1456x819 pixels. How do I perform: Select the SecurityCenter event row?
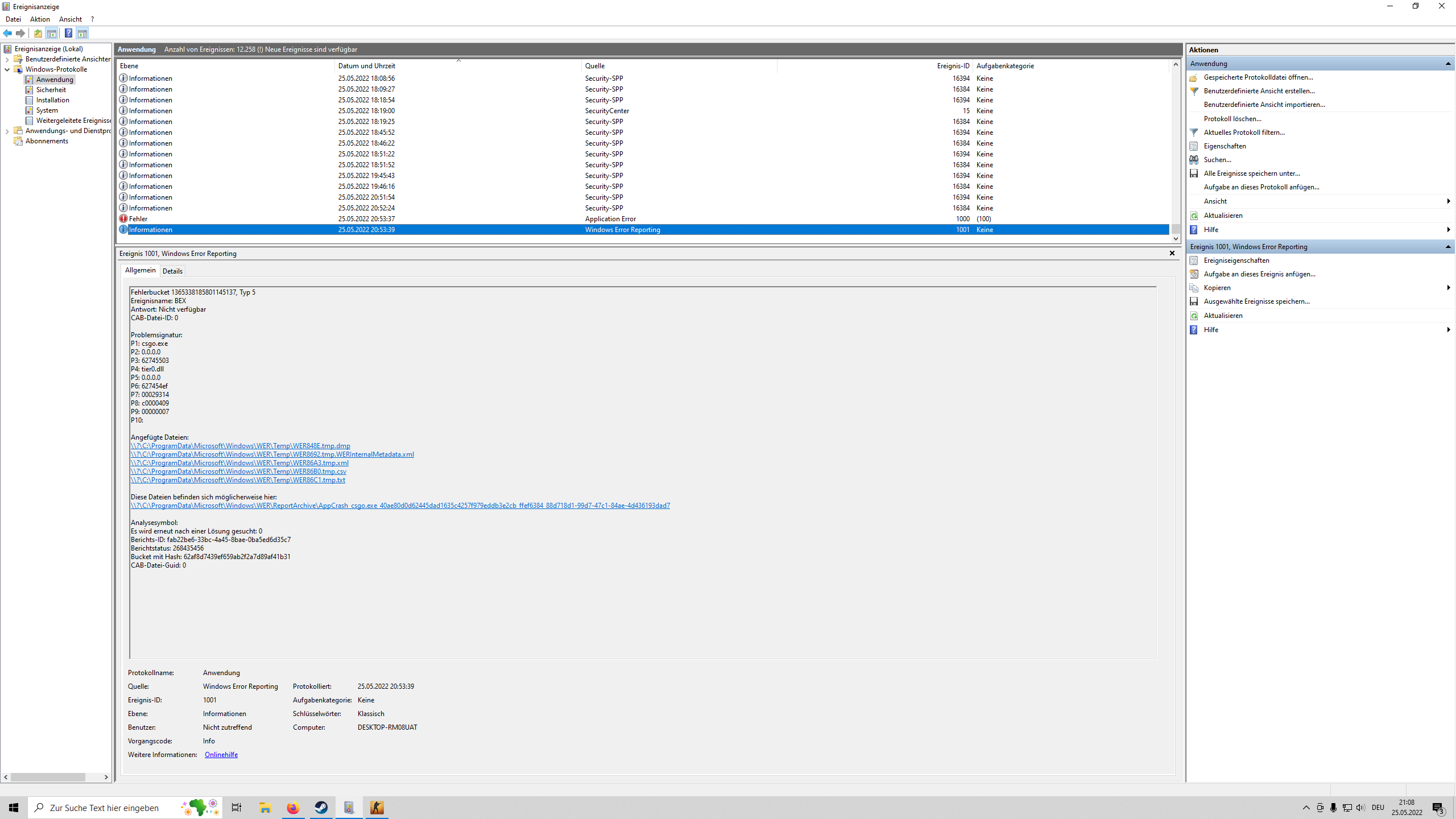tap(643, 111)
